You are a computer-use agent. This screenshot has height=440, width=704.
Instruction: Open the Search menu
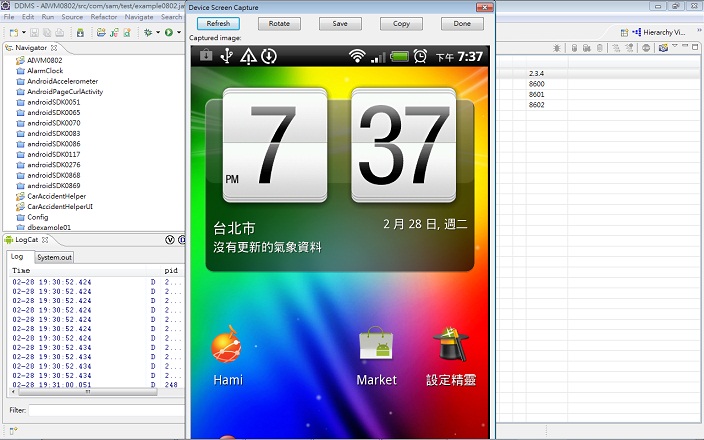[172, 17]
